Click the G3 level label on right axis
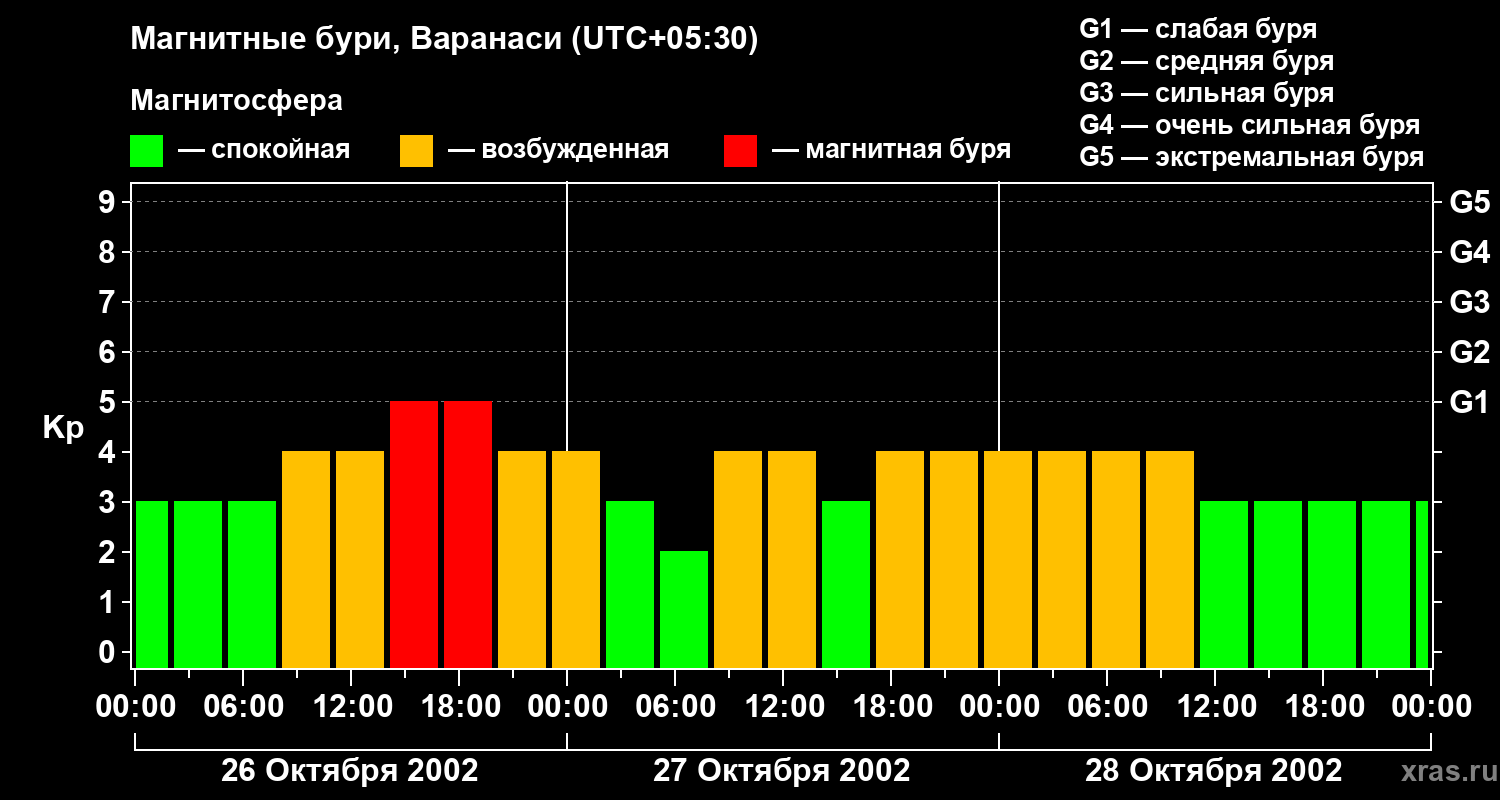 coord(1469,302)
